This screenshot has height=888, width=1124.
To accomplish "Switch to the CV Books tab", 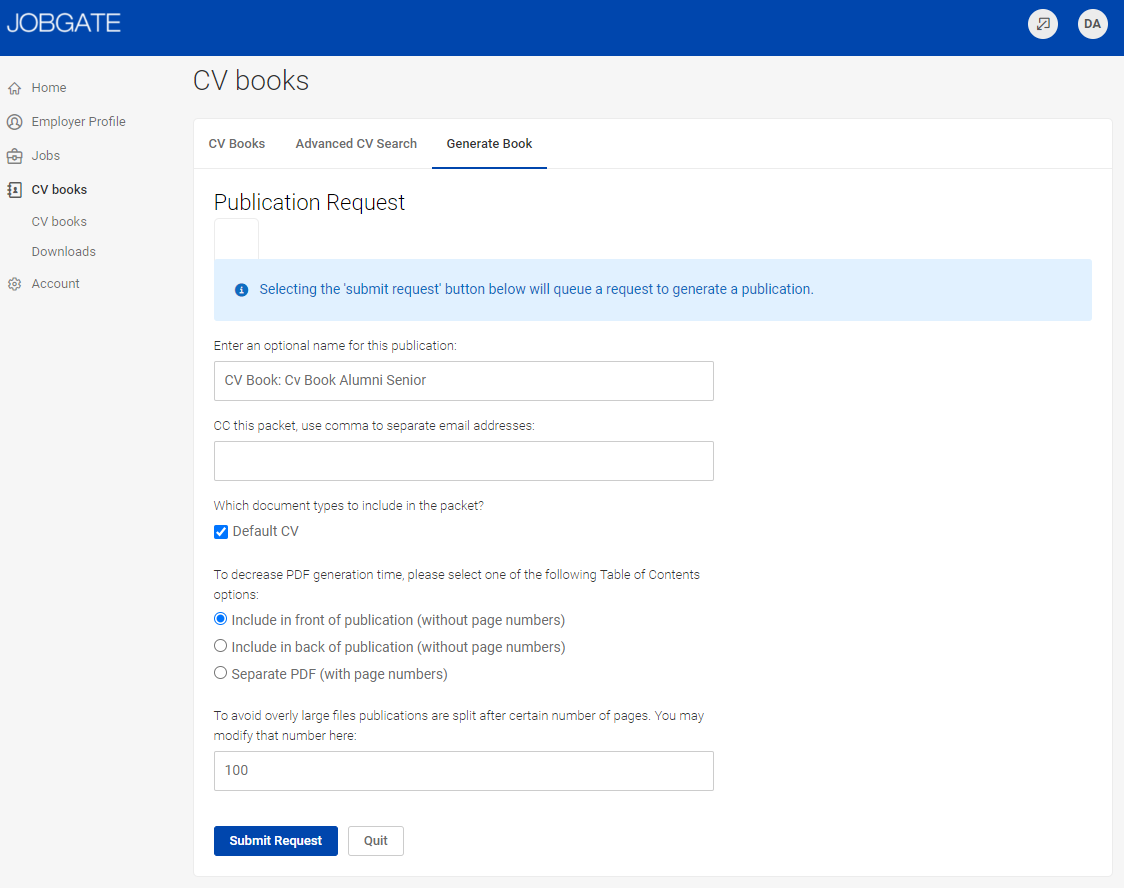I will click(x=237, y=144).
